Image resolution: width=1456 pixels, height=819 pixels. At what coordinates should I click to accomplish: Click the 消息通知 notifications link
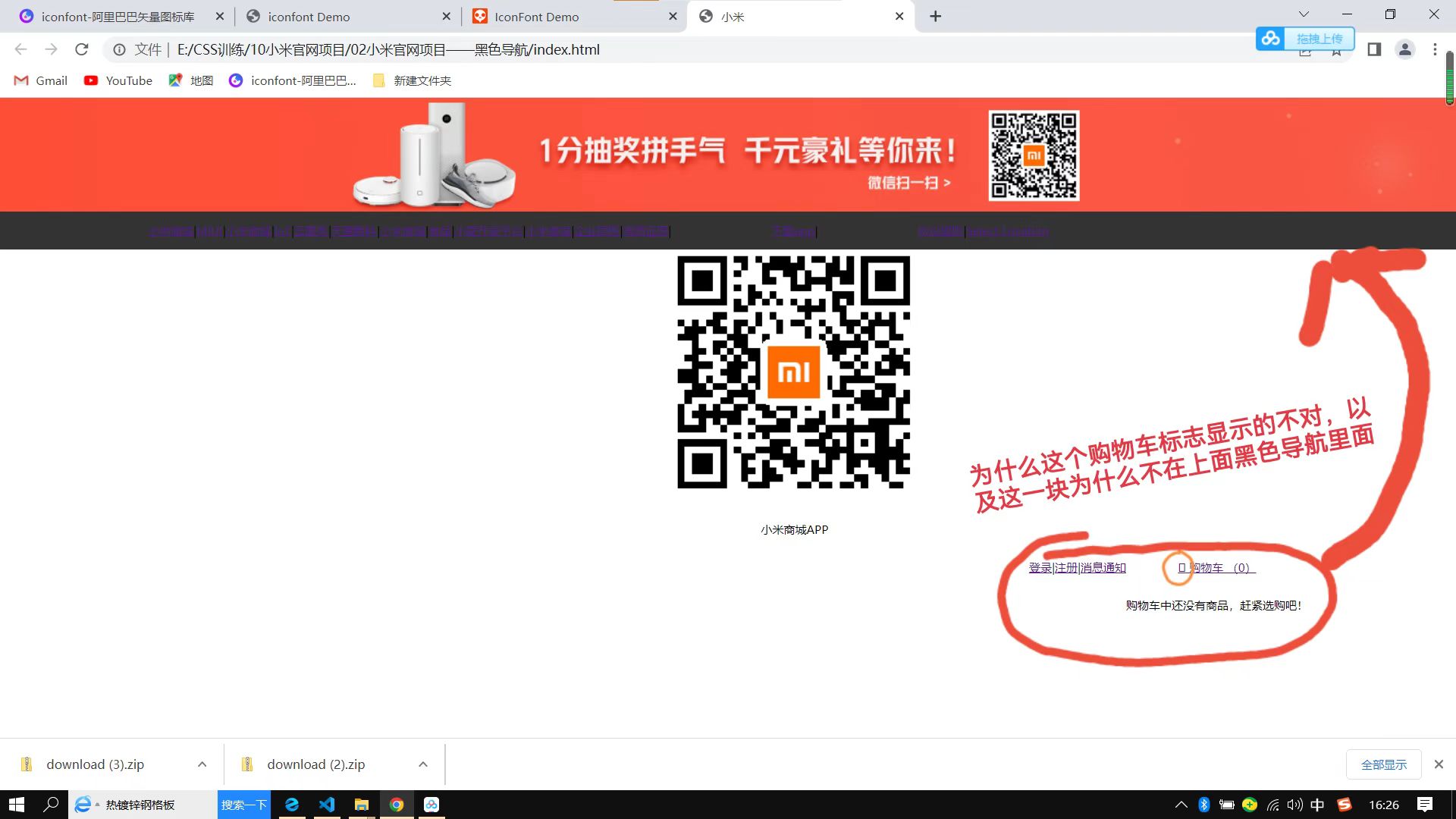tap(1103, 567)
